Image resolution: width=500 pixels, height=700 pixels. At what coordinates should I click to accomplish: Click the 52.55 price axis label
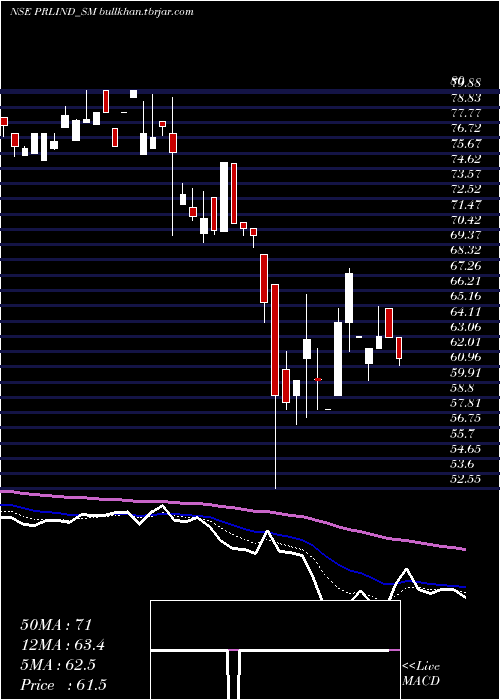tap(465, 479)
